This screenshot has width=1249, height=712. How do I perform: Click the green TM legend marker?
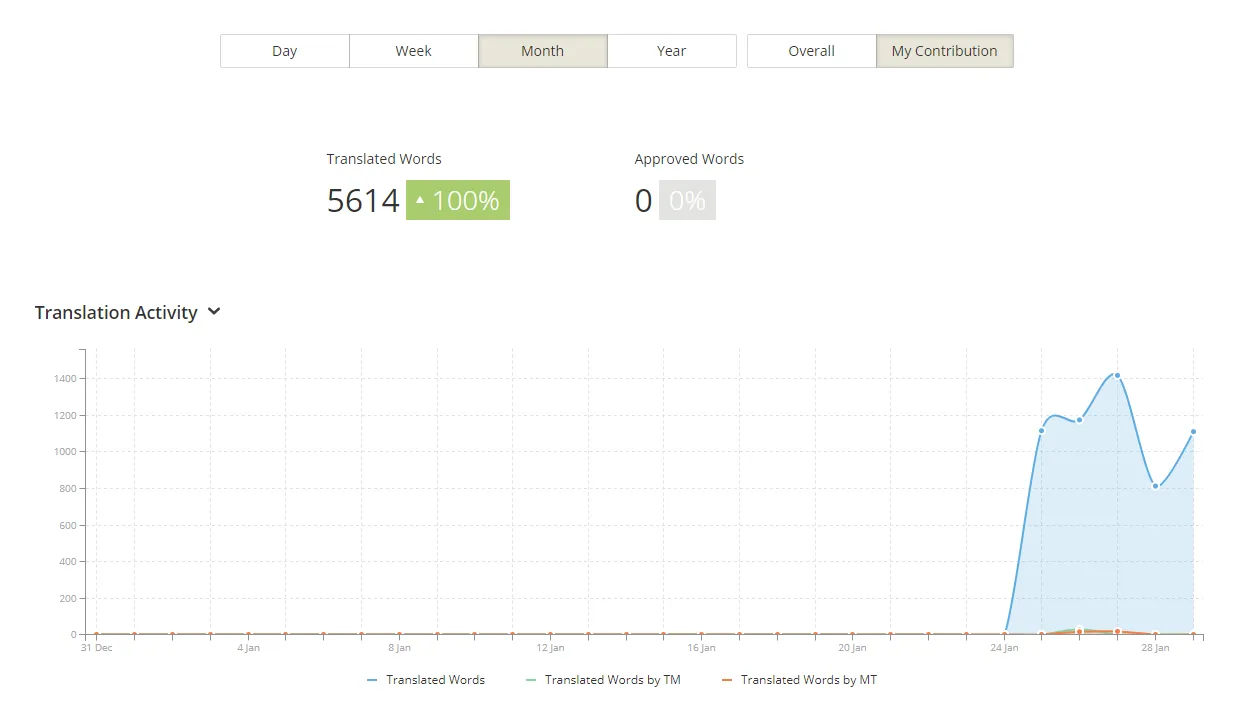[x=531, y=680]
